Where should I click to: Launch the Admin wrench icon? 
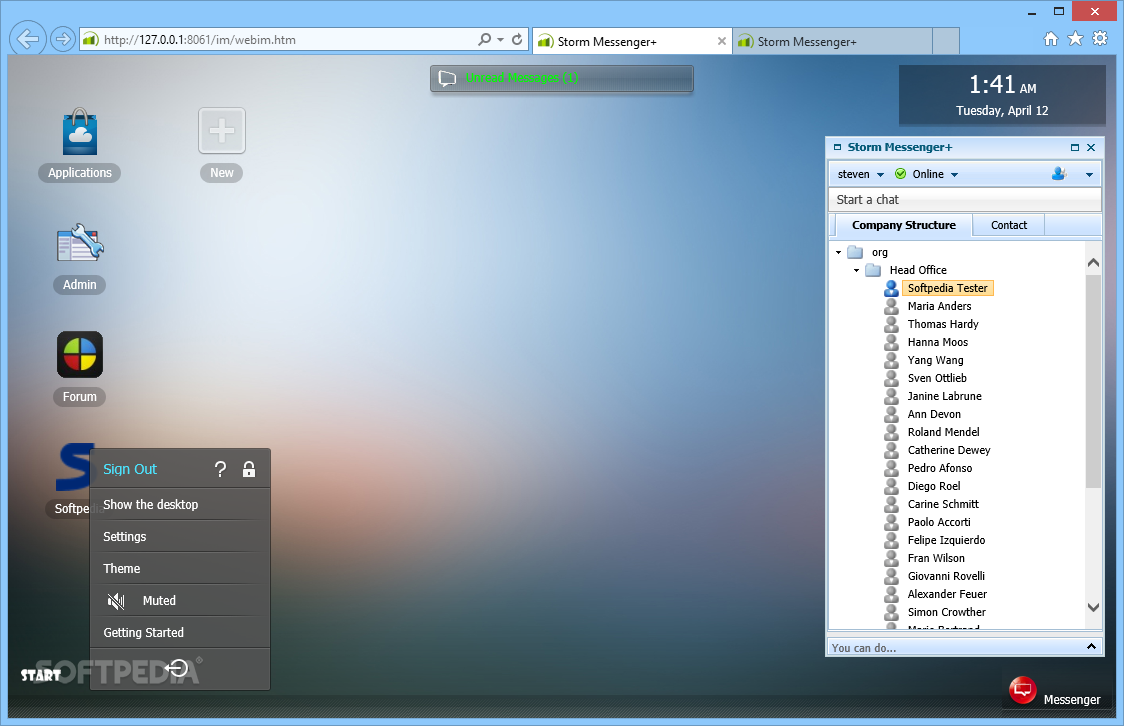coord(80,244)
